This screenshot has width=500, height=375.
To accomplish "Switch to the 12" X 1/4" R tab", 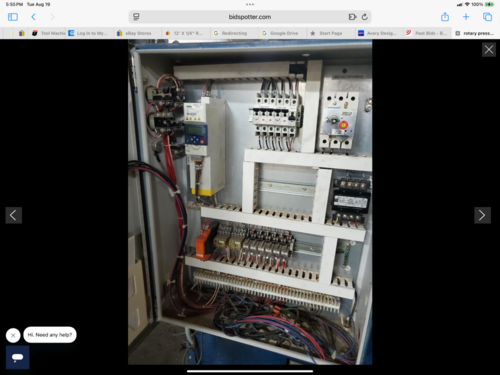I will (x=186, y=33).
